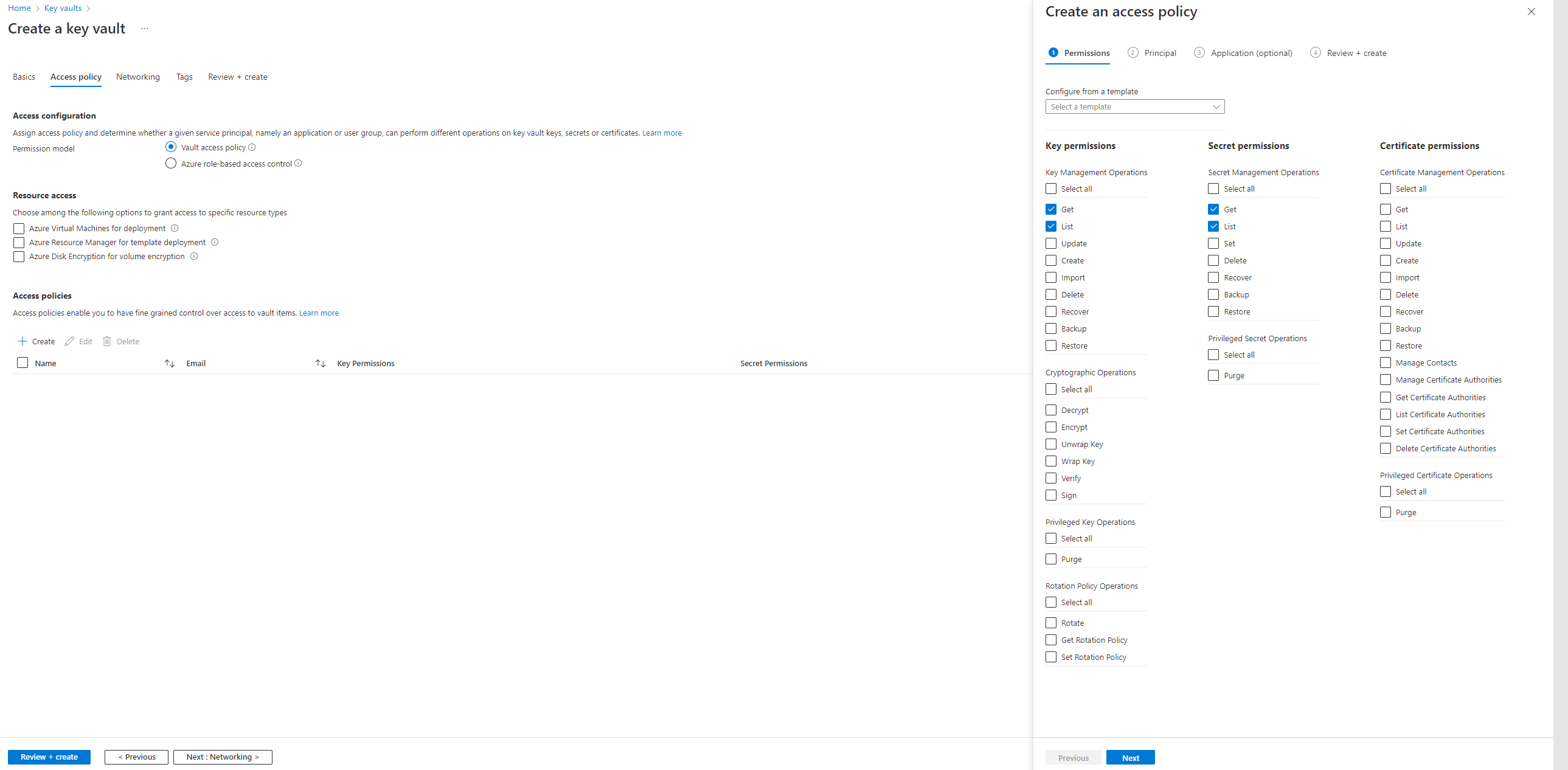The height and width of the screenshot is (770, 1568).
Task: Check Purge under Privileged Secret Operations
Action: (x=1213, y=375)
